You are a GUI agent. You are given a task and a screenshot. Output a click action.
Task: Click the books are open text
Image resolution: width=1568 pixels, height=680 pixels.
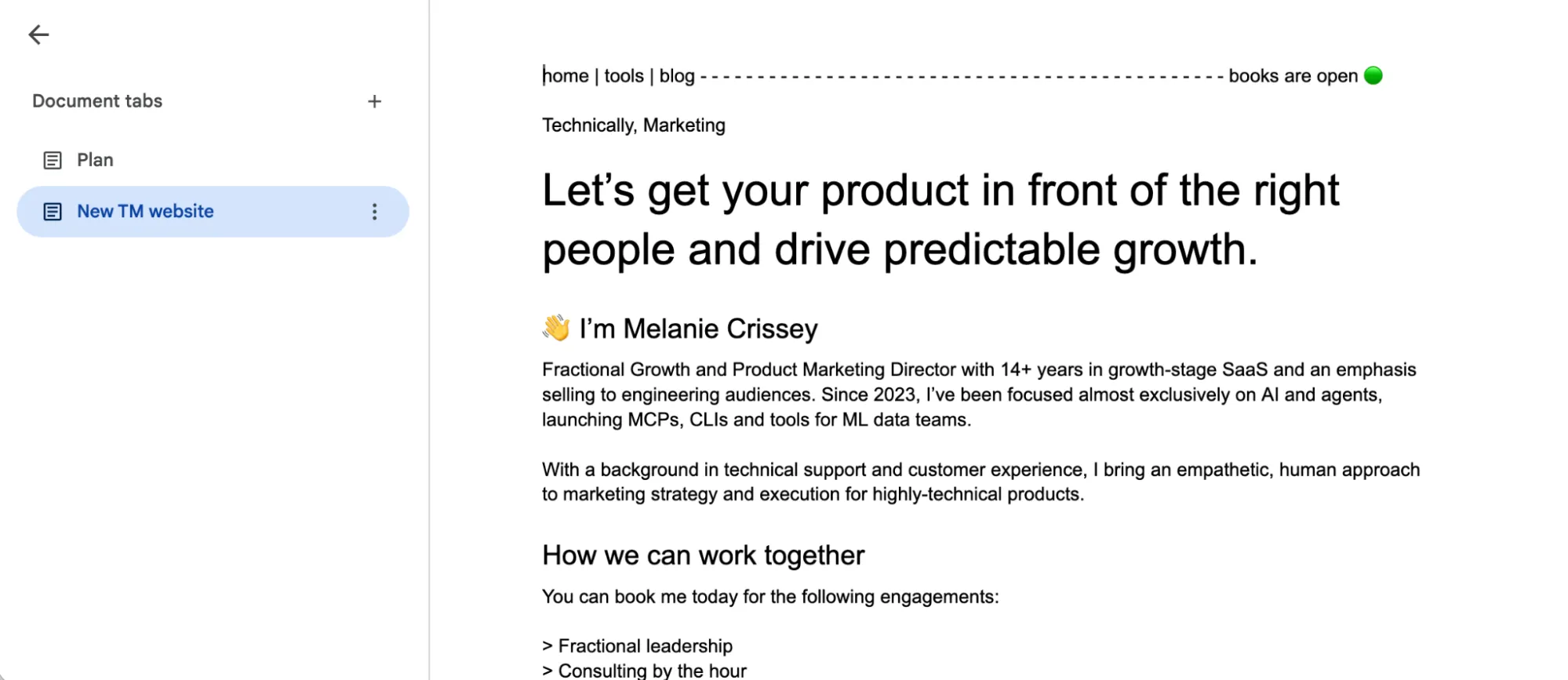(x=1293, y=75)
